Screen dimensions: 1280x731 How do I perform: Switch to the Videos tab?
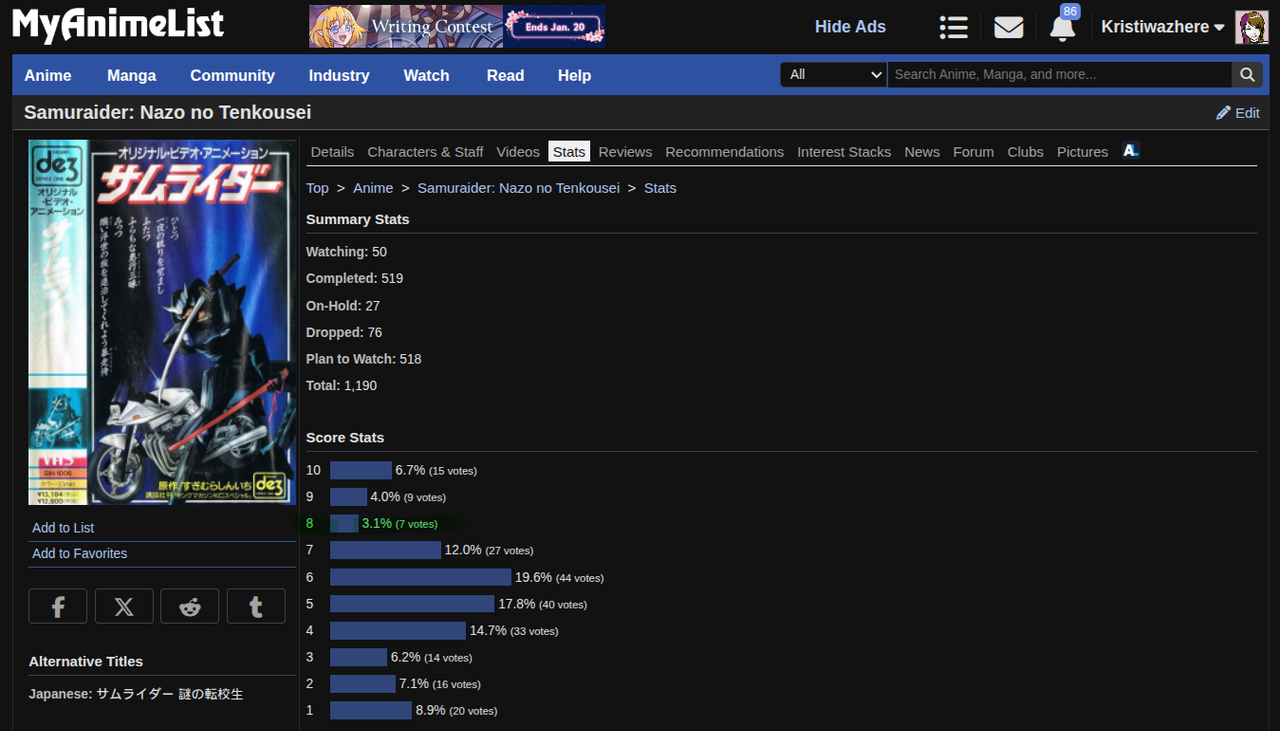click(x=518, y=152)
